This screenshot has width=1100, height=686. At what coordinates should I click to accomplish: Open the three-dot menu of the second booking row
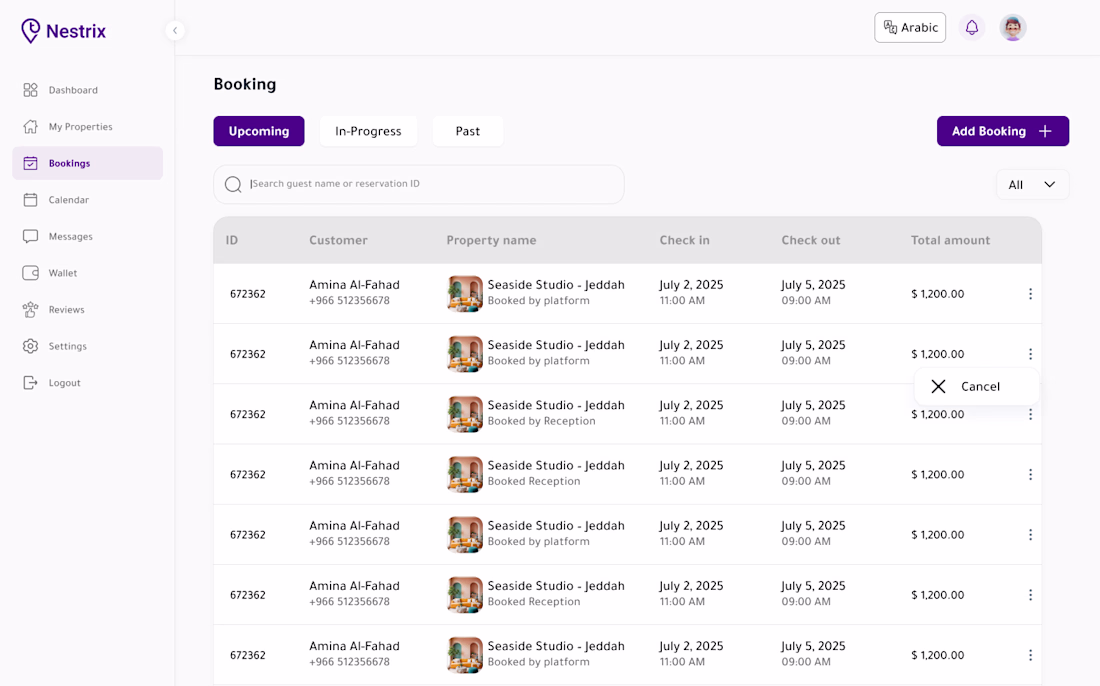[x=1030, y=354]
